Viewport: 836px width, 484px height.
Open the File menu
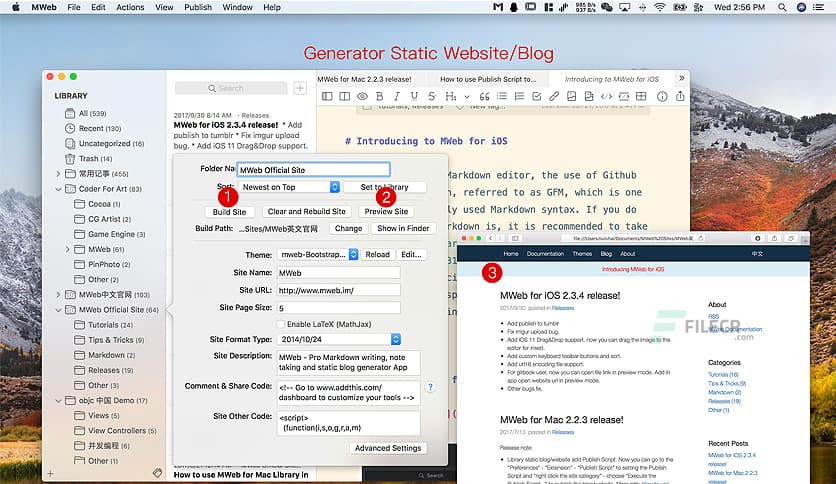point(74,7)
